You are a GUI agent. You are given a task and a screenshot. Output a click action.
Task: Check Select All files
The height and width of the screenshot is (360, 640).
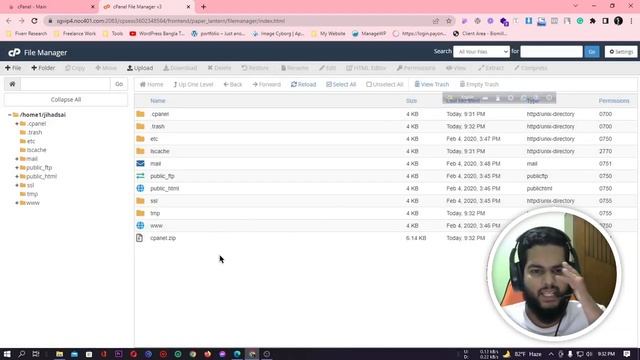pos(341,84)
